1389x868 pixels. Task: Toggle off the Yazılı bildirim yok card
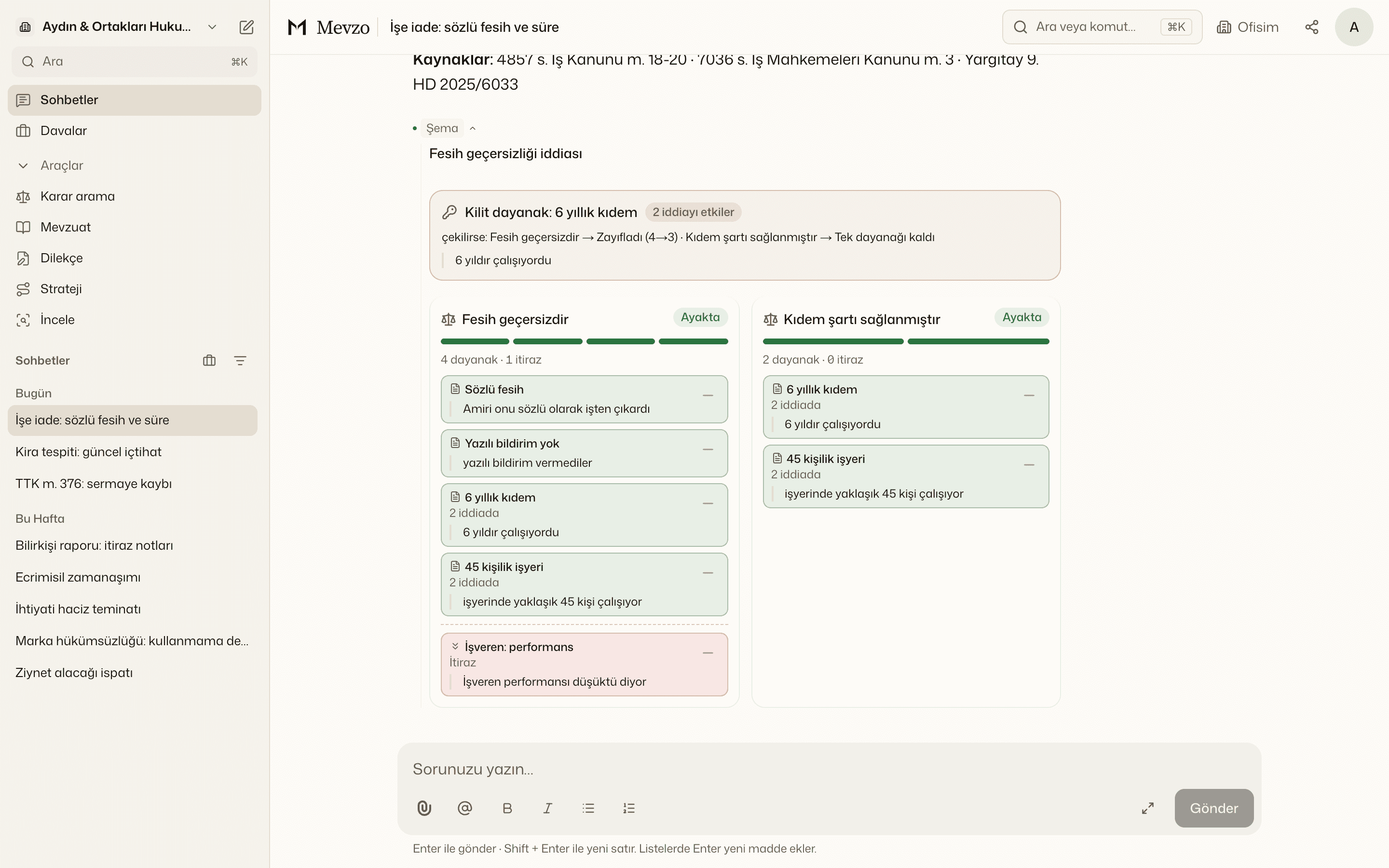coord(708,449)
